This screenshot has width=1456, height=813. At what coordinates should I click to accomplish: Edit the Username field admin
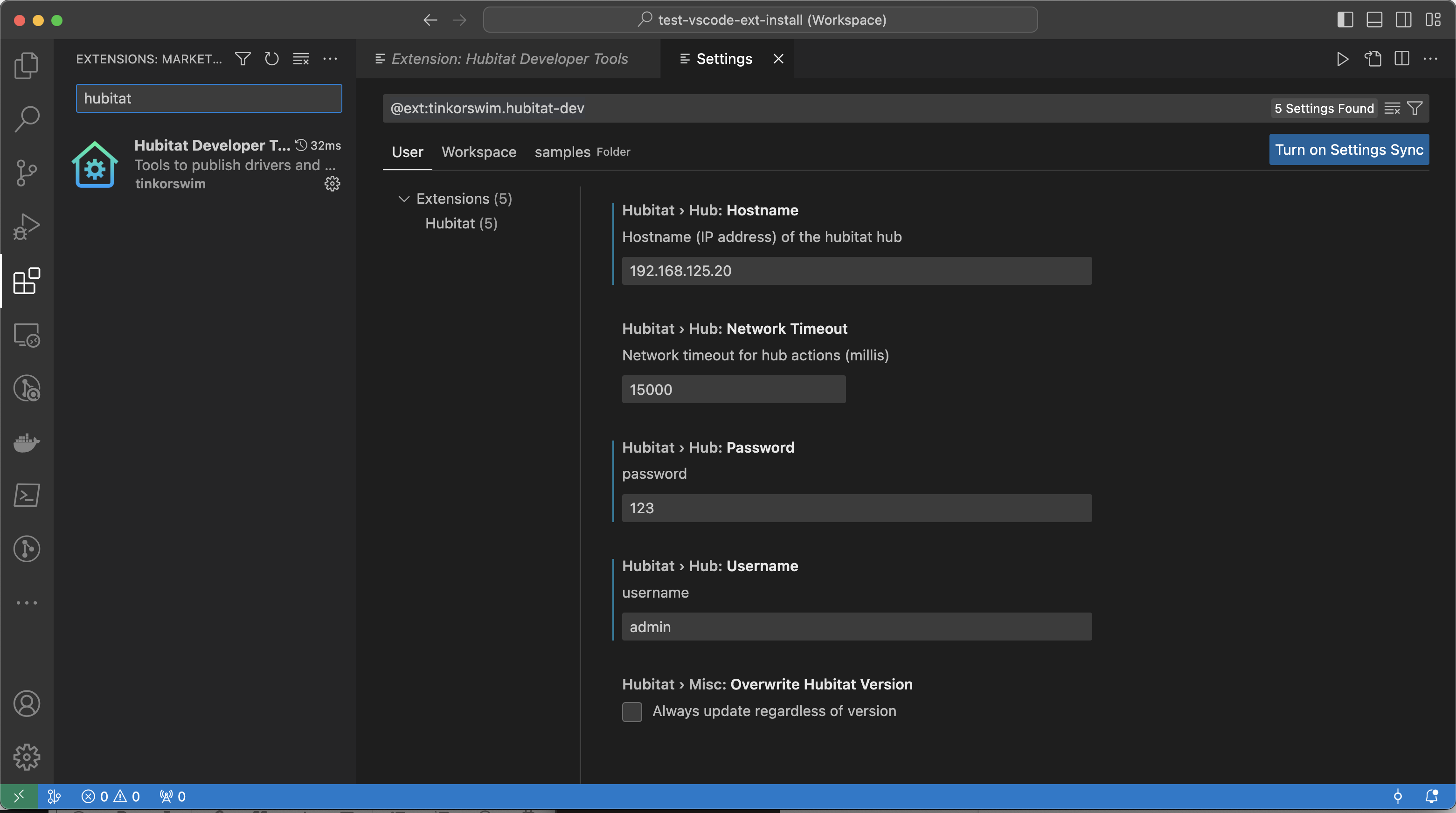[x=856, y=627]
